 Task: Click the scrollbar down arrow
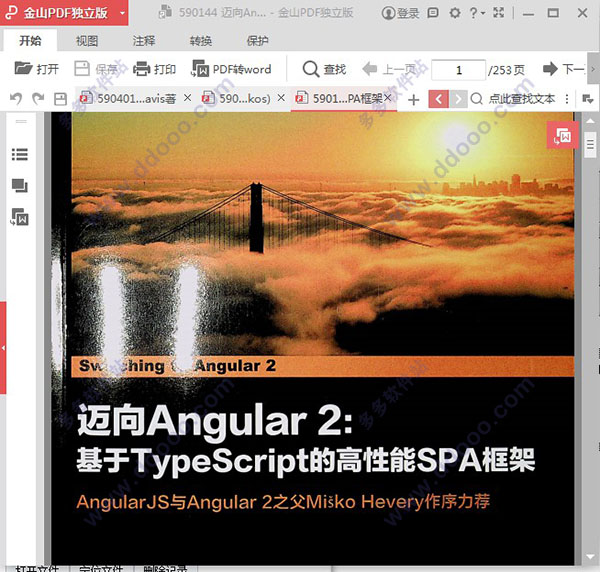point(590,557)
